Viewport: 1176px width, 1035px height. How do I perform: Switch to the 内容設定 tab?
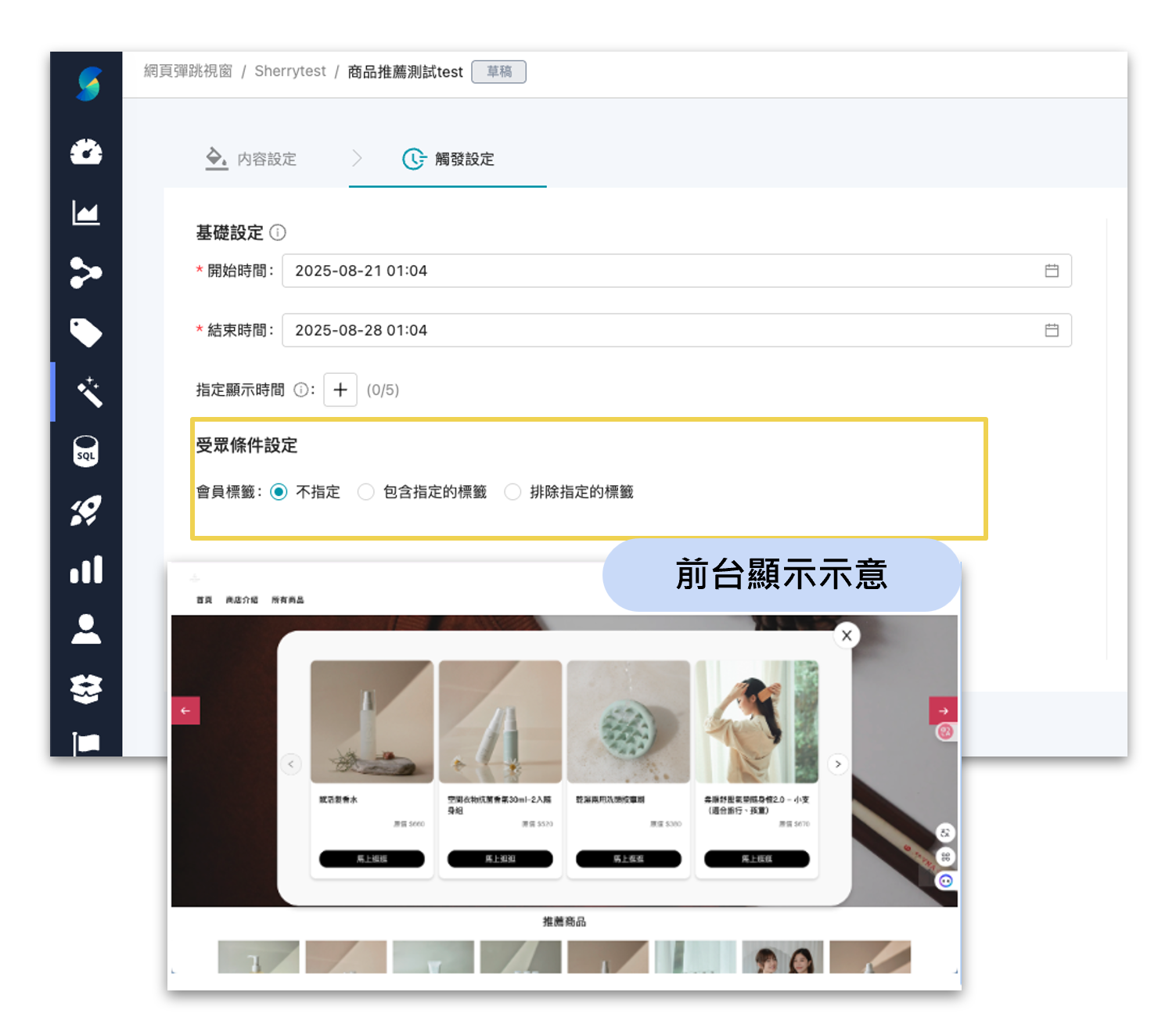[x=267, y=159]
